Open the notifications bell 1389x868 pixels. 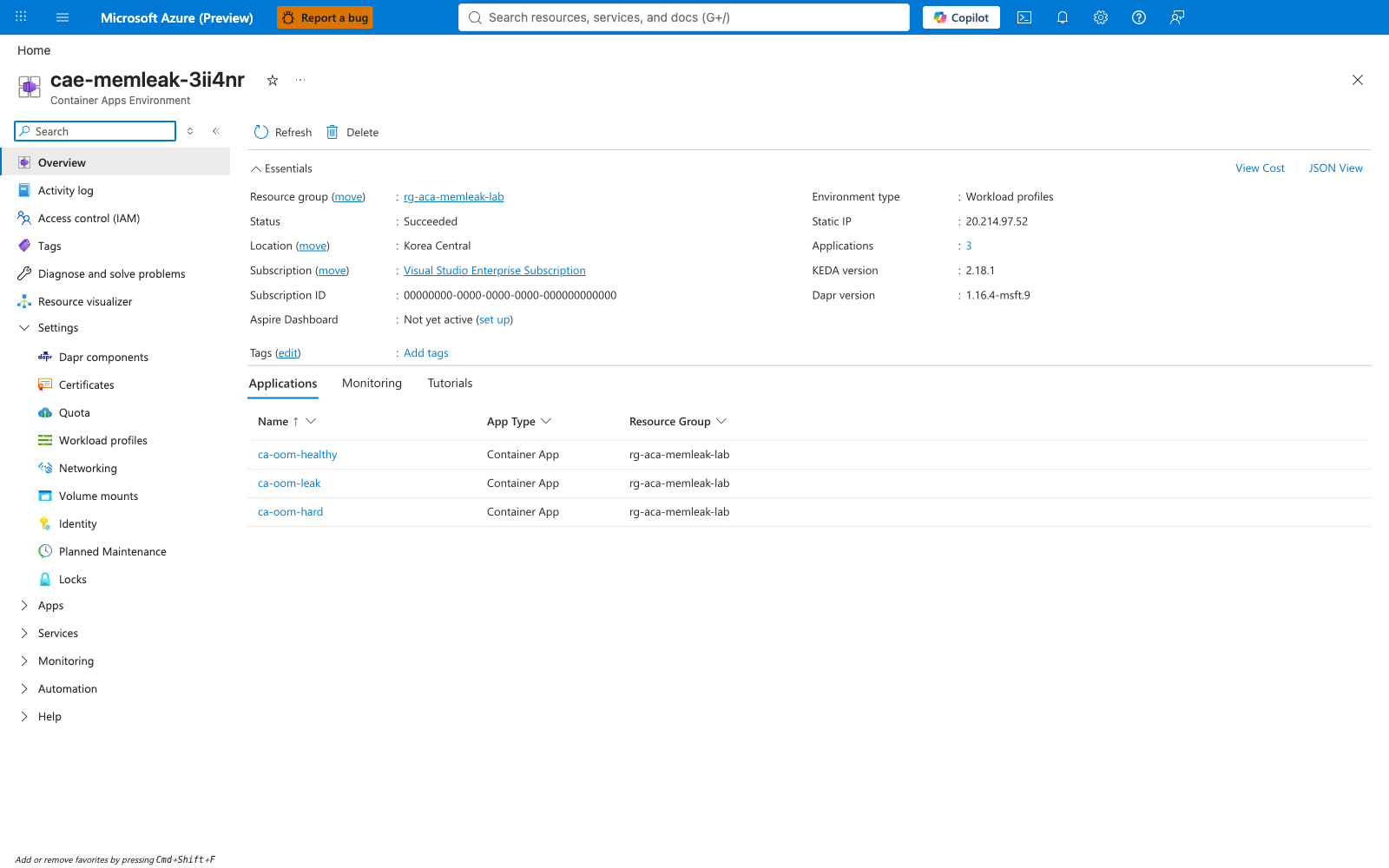pyautogui.click(x=1063, y=17)
